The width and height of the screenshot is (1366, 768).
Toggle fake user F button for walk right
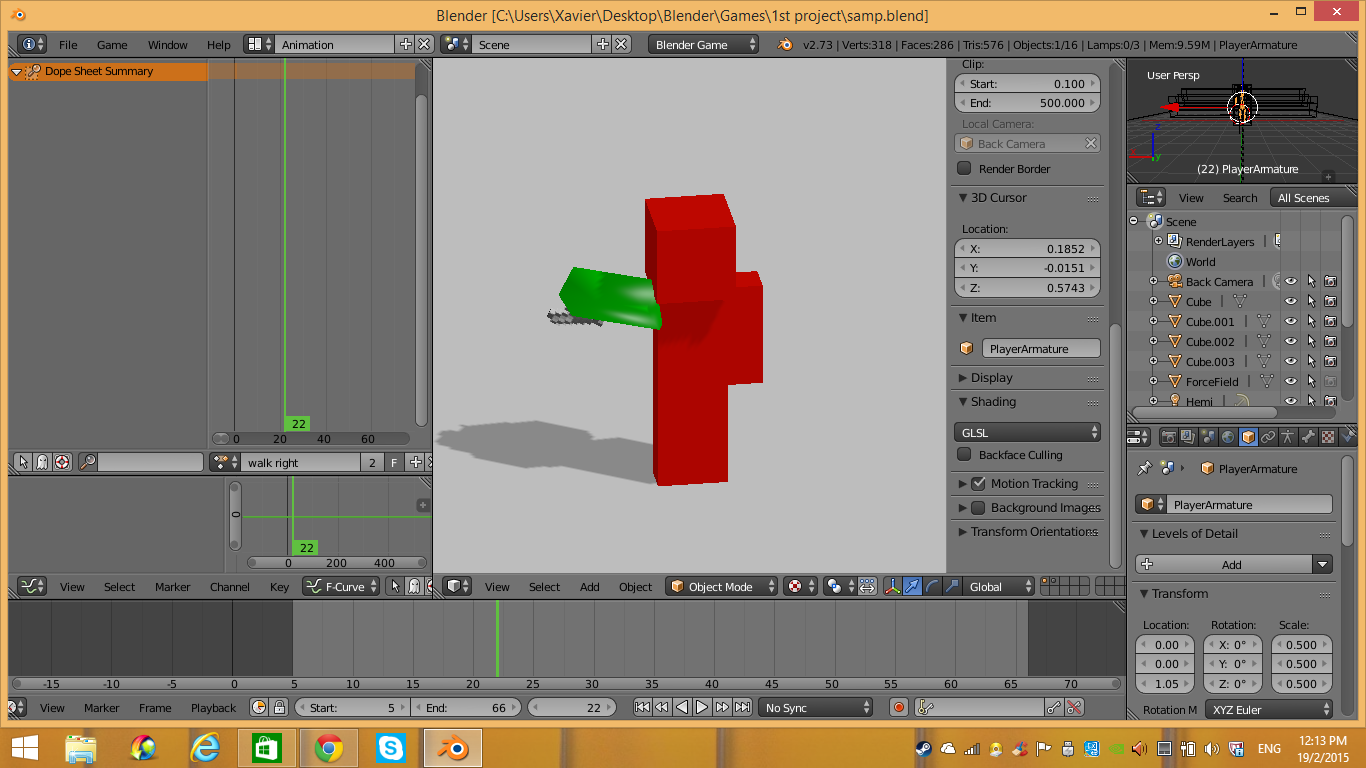[394, 462]
